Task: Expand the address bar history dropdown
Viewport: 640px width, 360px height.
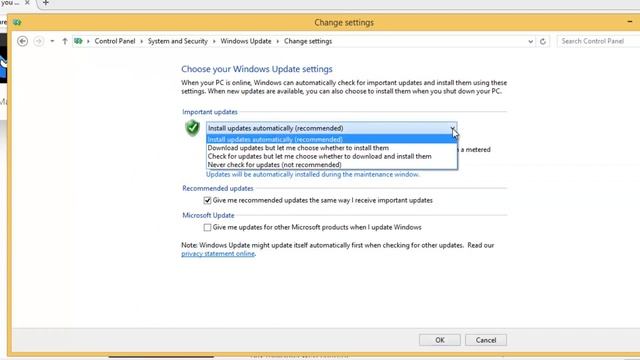Action: pyautogui.click(x=530, y=42)
